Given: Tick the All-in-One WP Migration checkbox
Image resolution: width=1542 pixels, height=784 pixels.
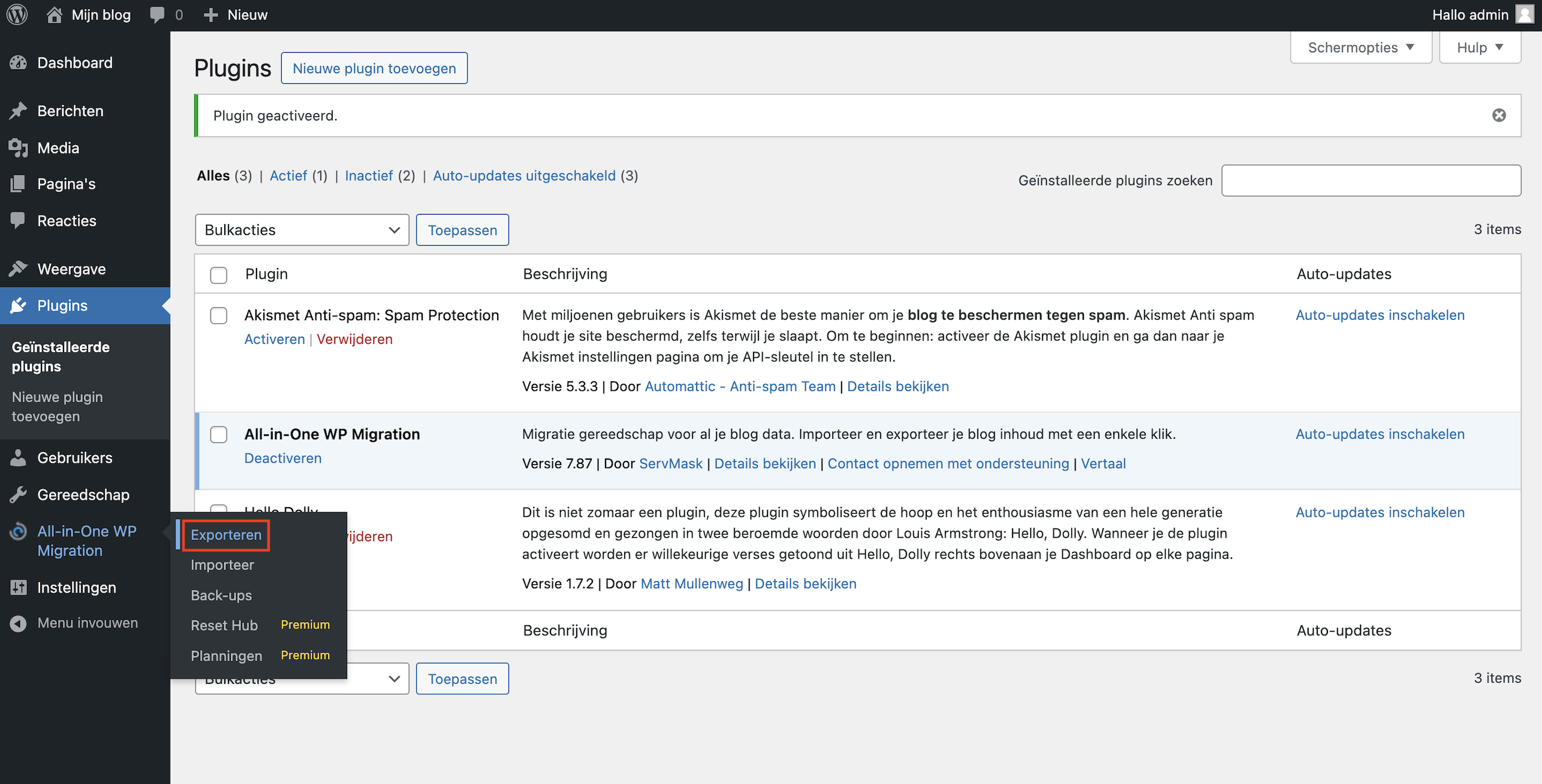Looking at the screenshot, I should point(219,435).
